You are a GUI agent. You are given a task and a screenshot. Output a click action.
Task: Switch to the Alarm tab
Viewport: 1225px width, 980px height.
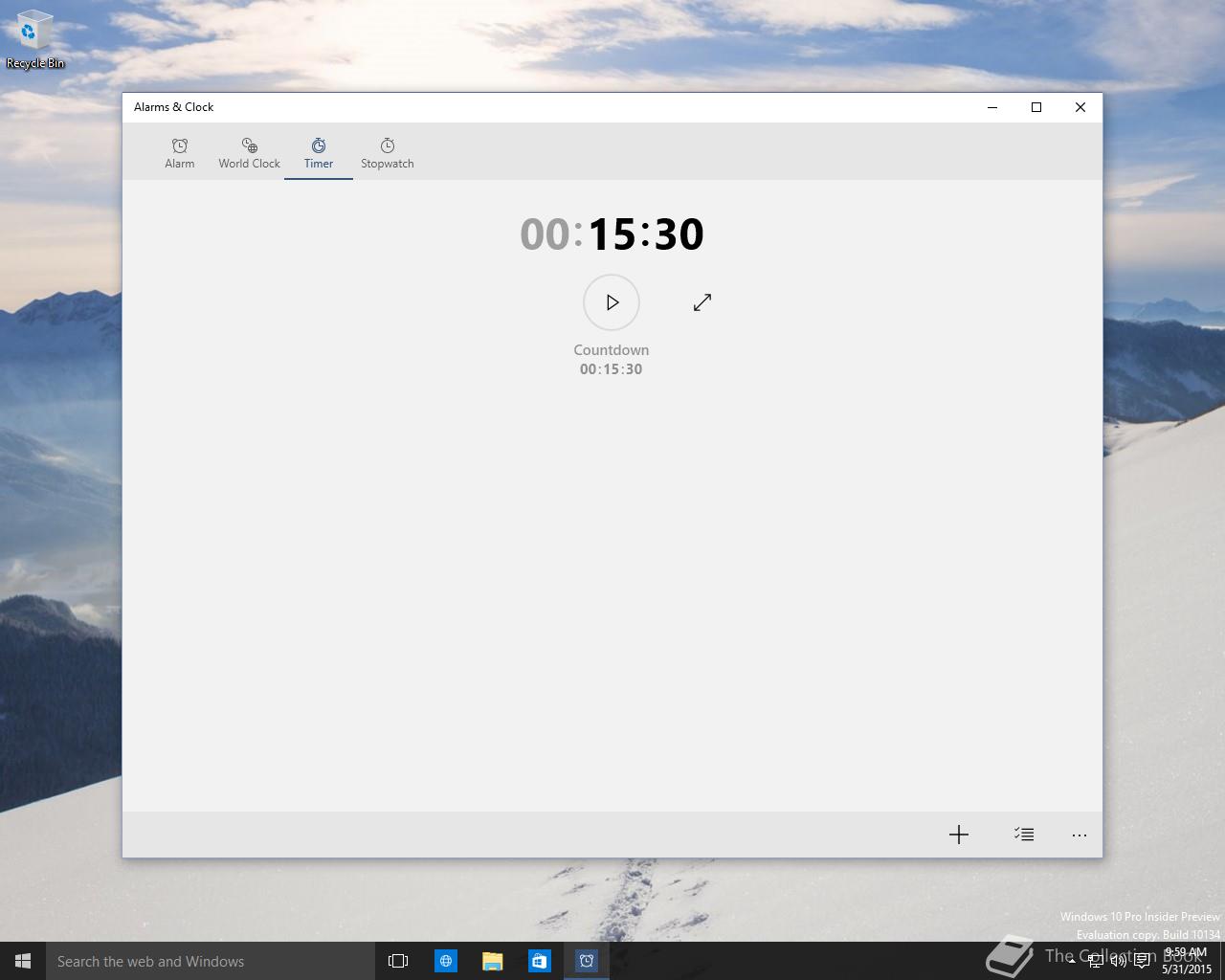point(179,153)
